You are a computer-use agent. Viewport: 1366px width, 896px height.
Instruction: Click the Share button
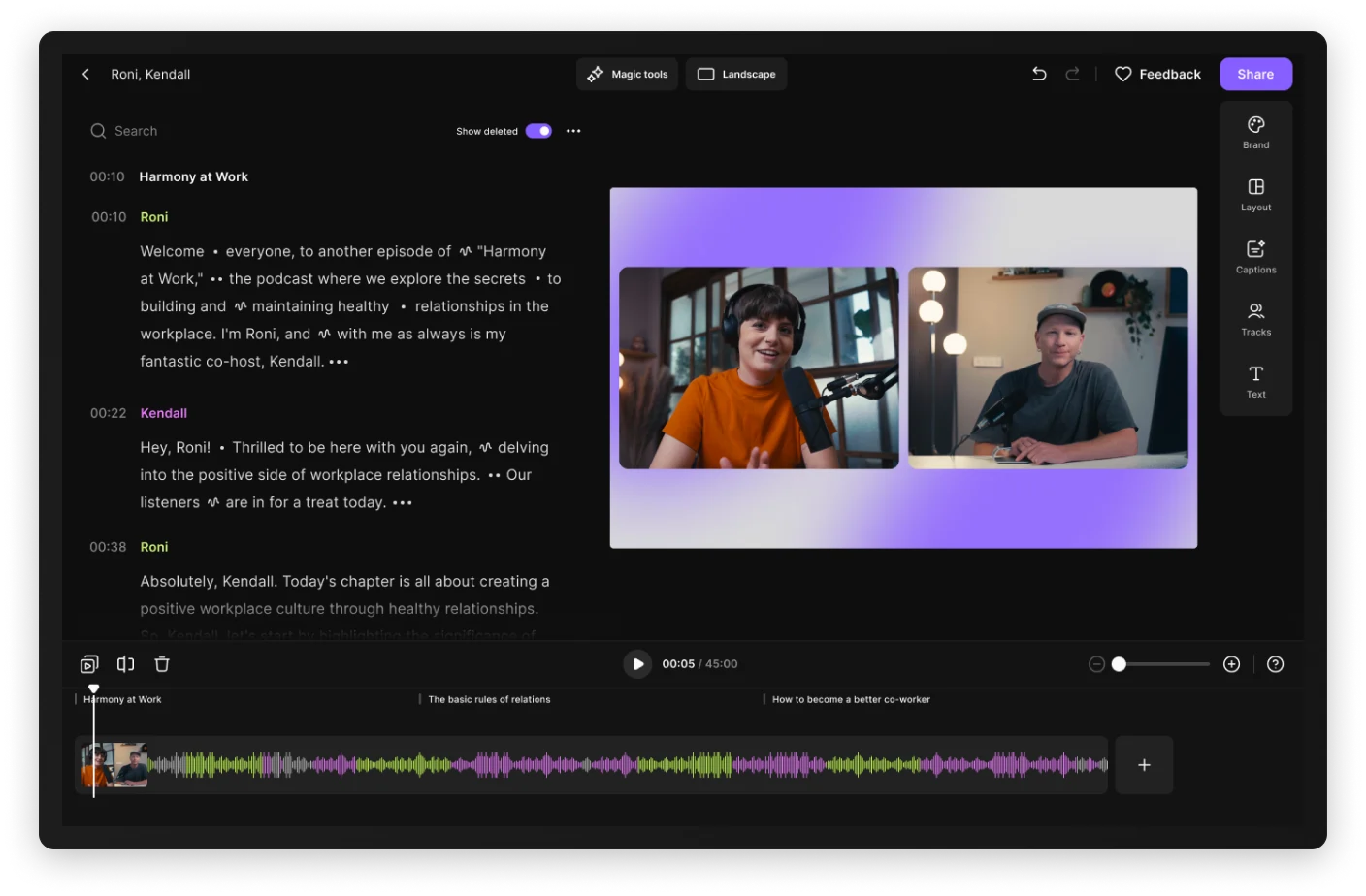click(x=1255, y=74)
